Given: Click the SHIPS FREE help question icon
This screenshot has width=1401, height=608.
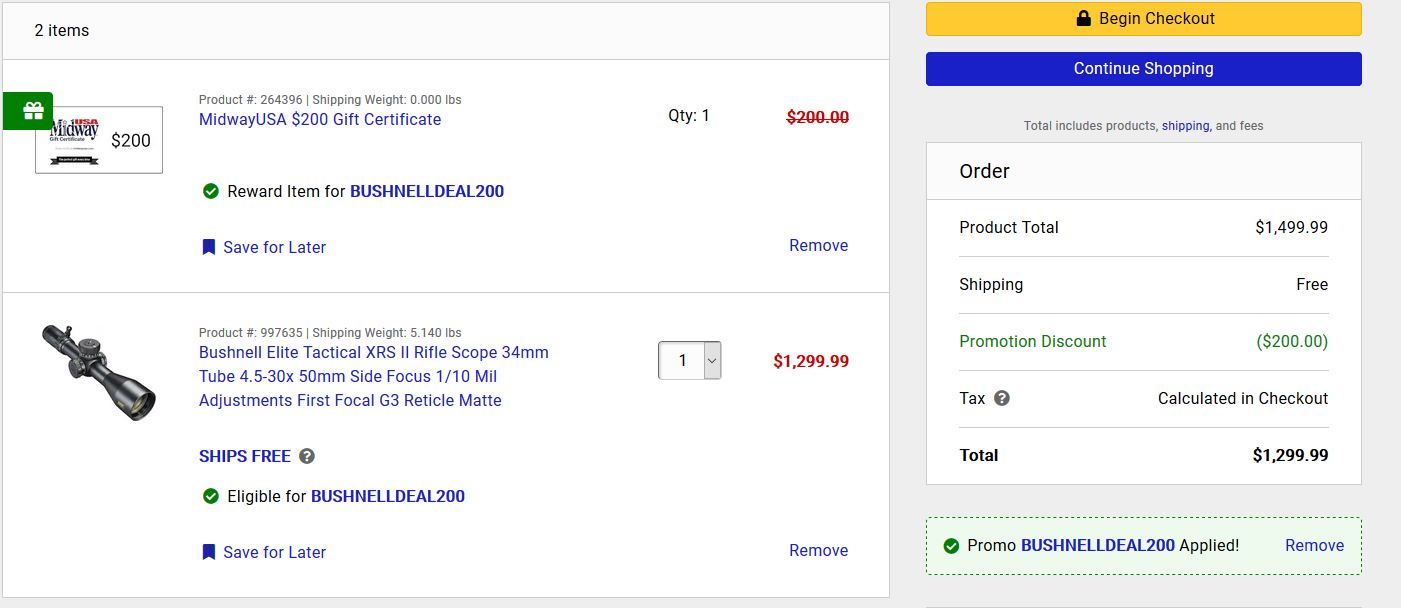Looking at the screenshot, I should point(307,456).
